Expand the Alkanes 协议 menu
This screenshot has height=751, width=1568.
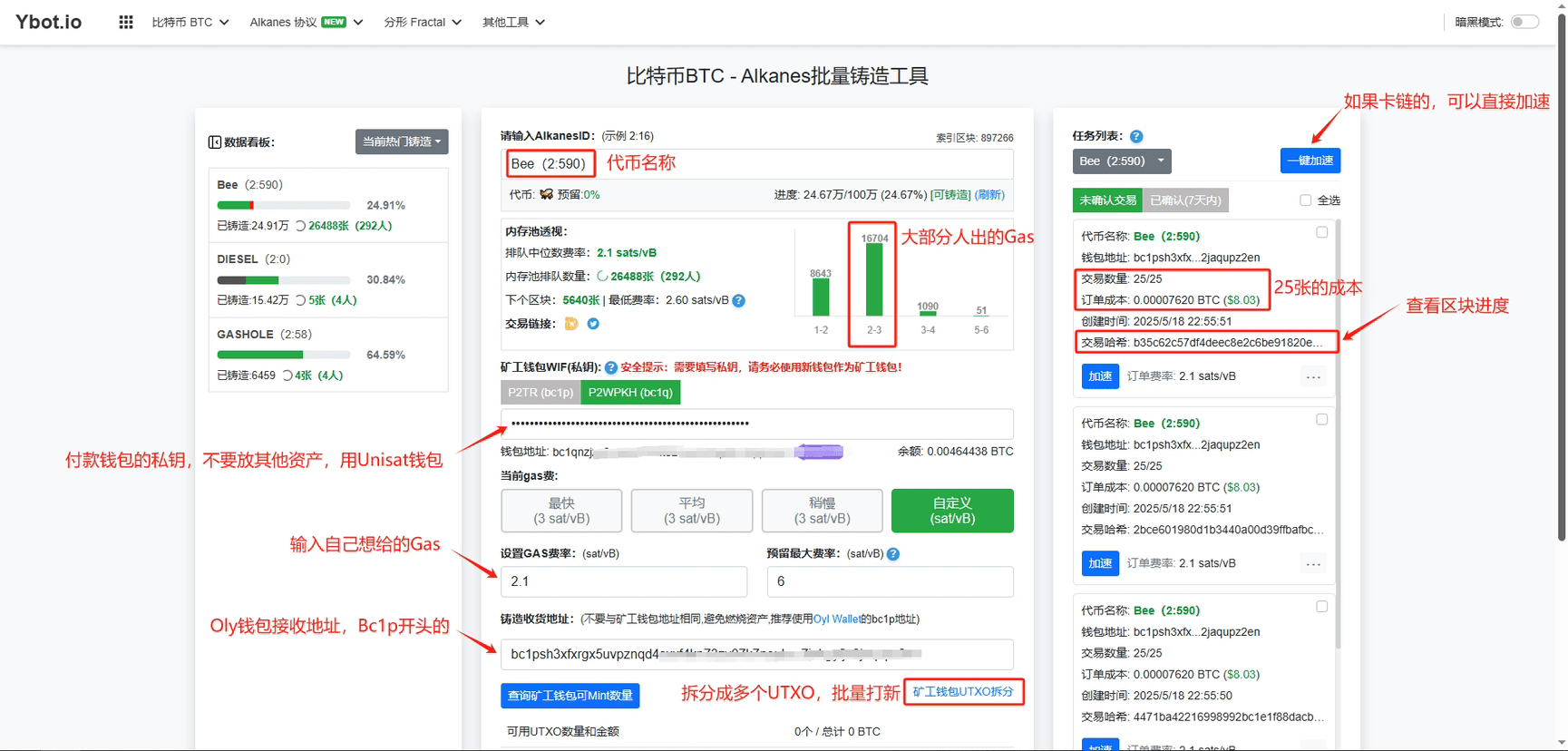pos(307,22)
